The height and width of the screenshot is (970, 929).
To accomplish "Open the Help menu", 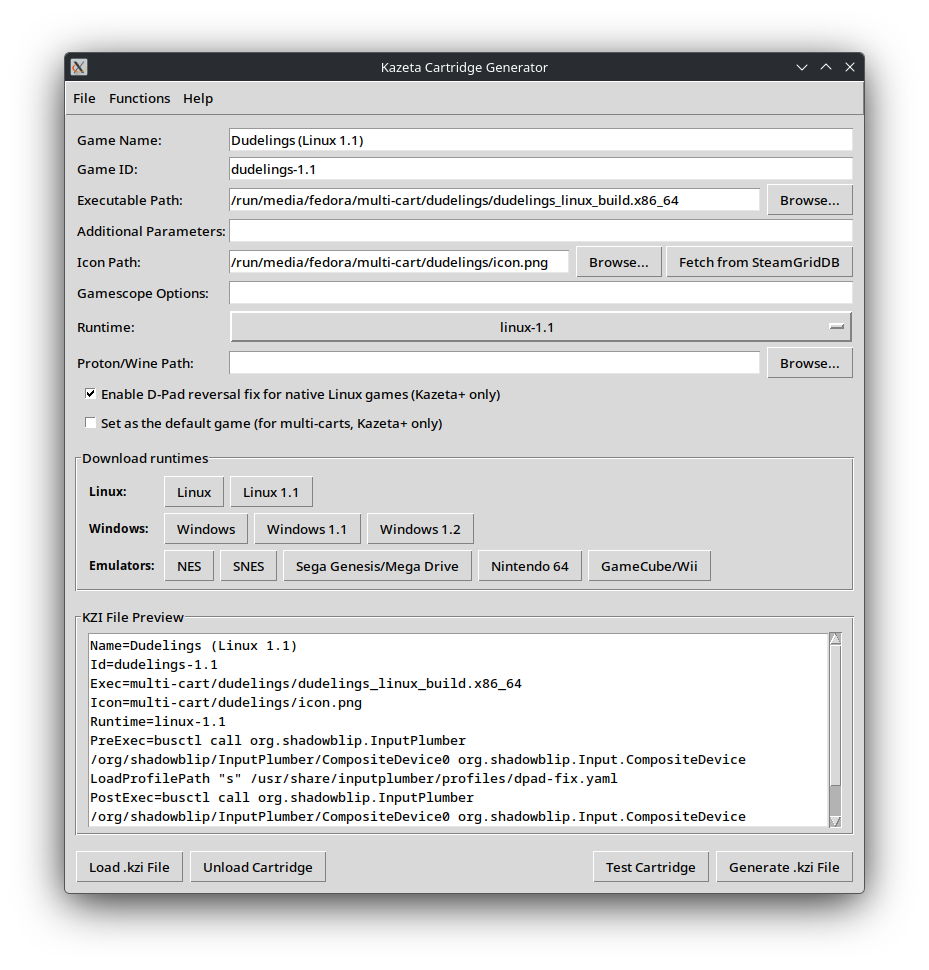I will (x=198, y=98).
